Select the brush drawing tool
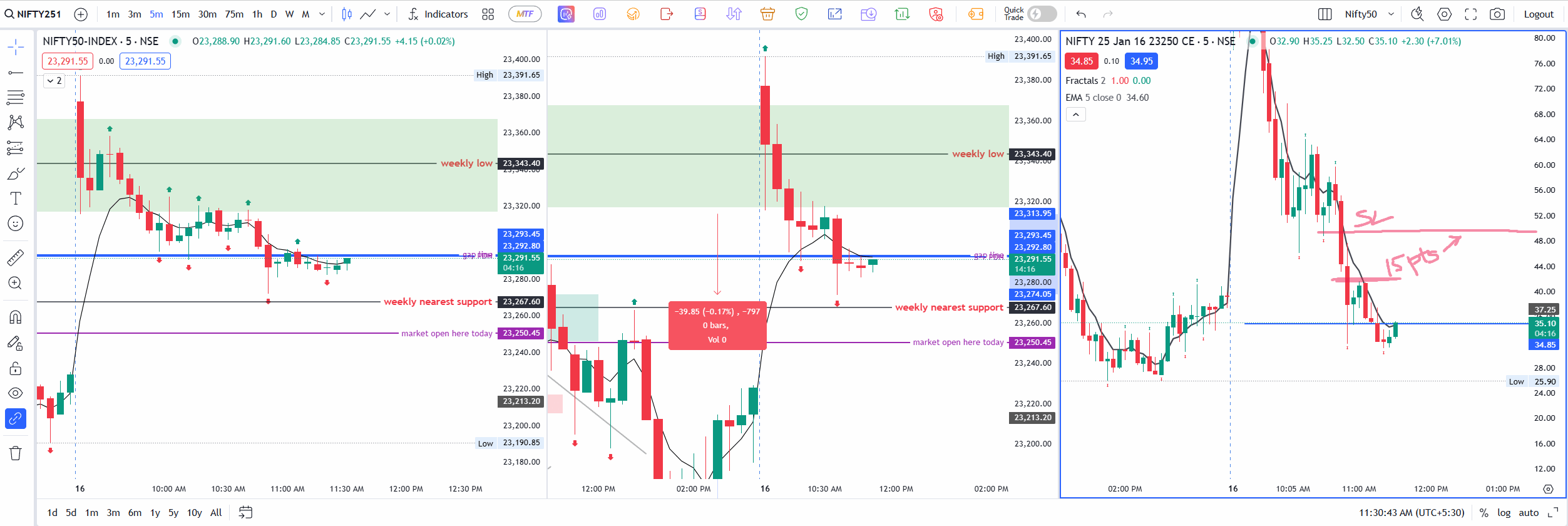This screenshot has height=526, width=1568. click(x=16, y=173)
